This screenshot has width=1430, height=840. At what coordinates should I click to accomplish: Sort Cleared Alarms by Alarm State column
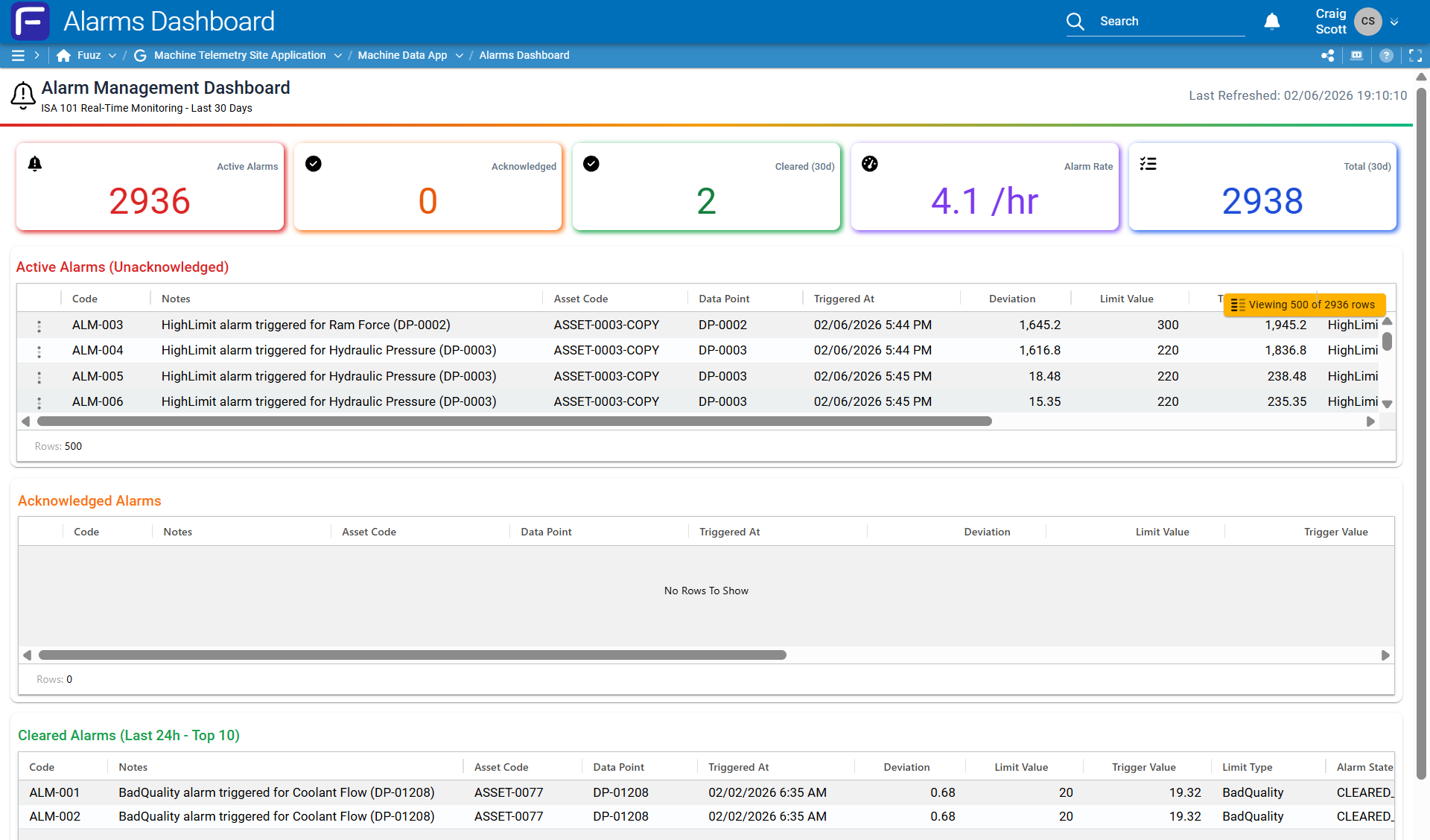click(x=1364, y=767)
